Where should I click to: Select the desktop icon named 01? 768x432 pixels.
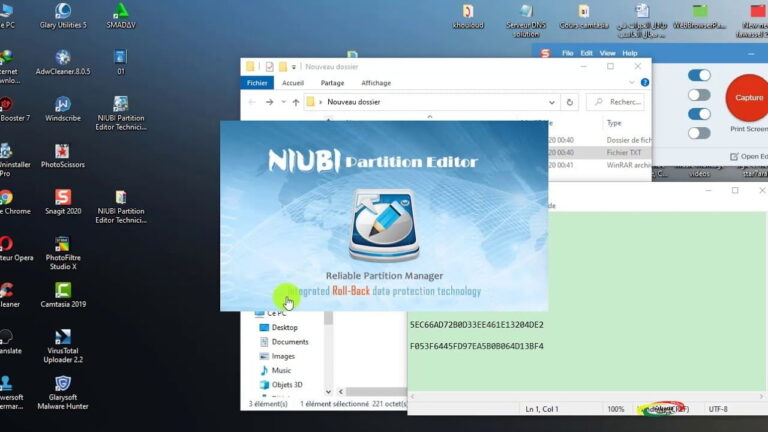[x=120, y=62]
